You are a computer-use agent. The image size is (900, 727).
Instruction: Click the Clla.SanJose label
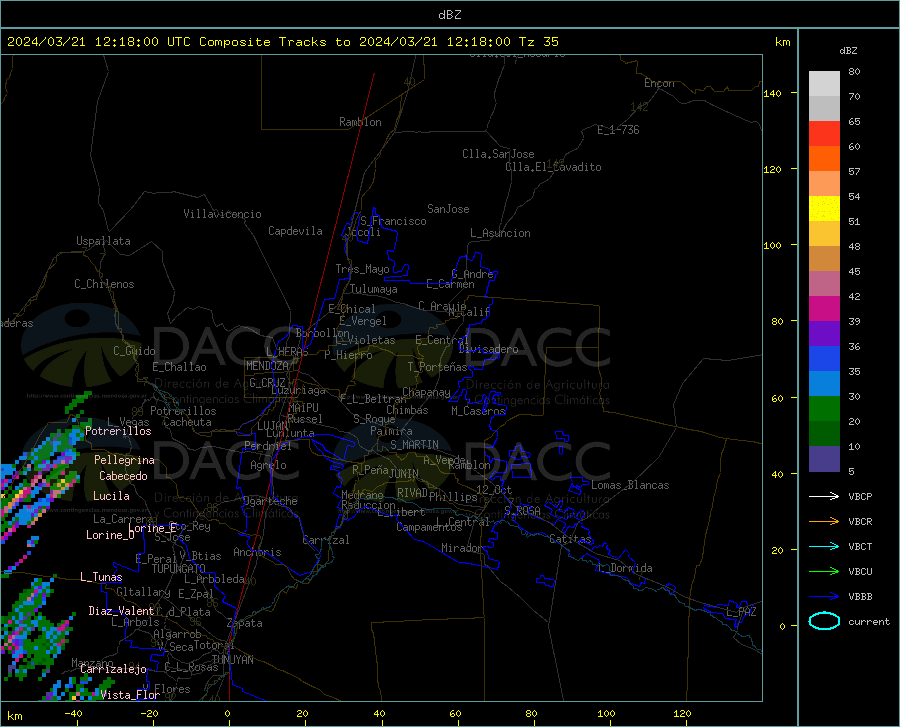(498, 154)
